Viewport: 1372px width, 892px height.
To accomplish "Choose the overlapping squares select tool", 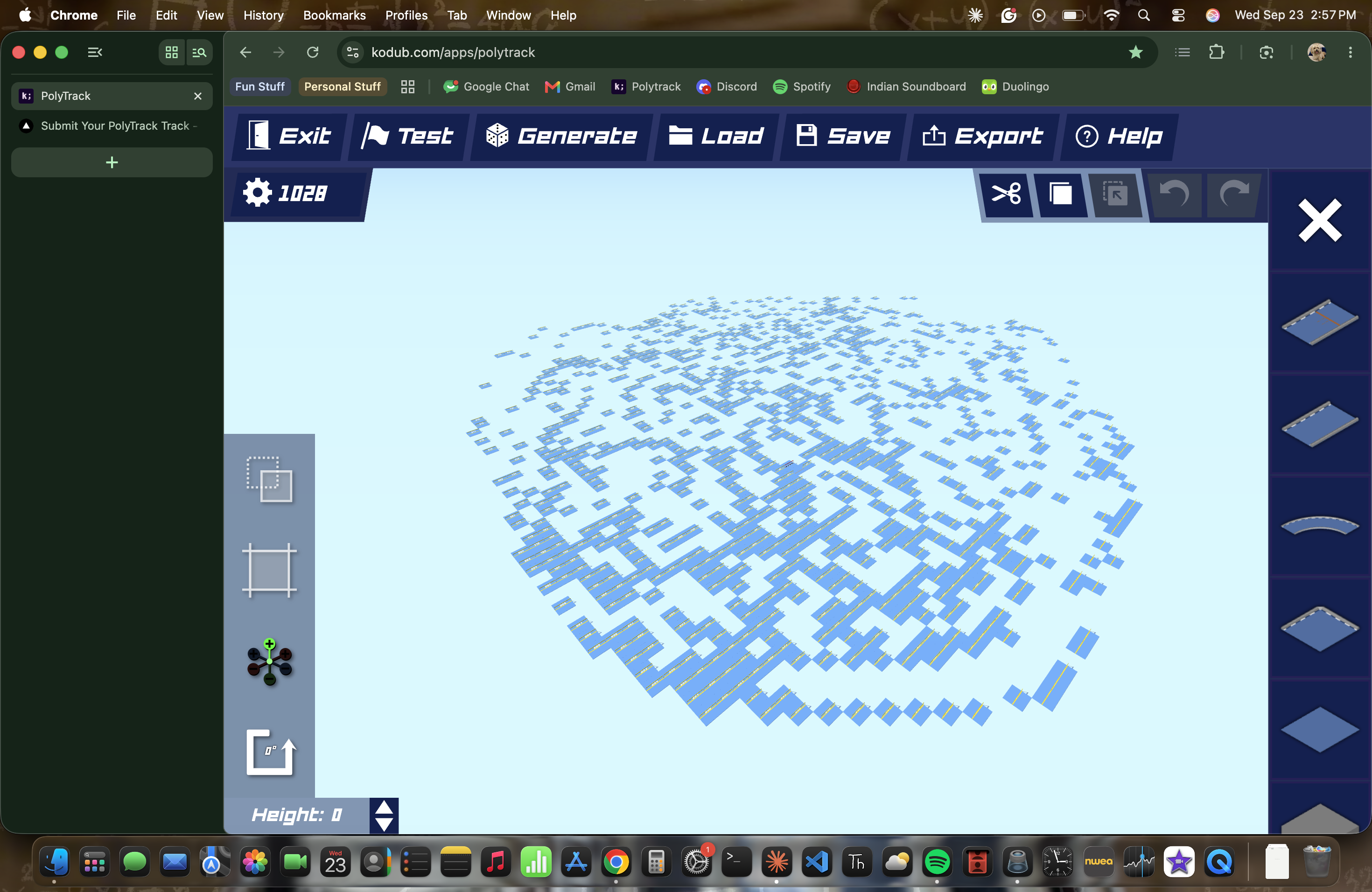I will click(269, 480).
